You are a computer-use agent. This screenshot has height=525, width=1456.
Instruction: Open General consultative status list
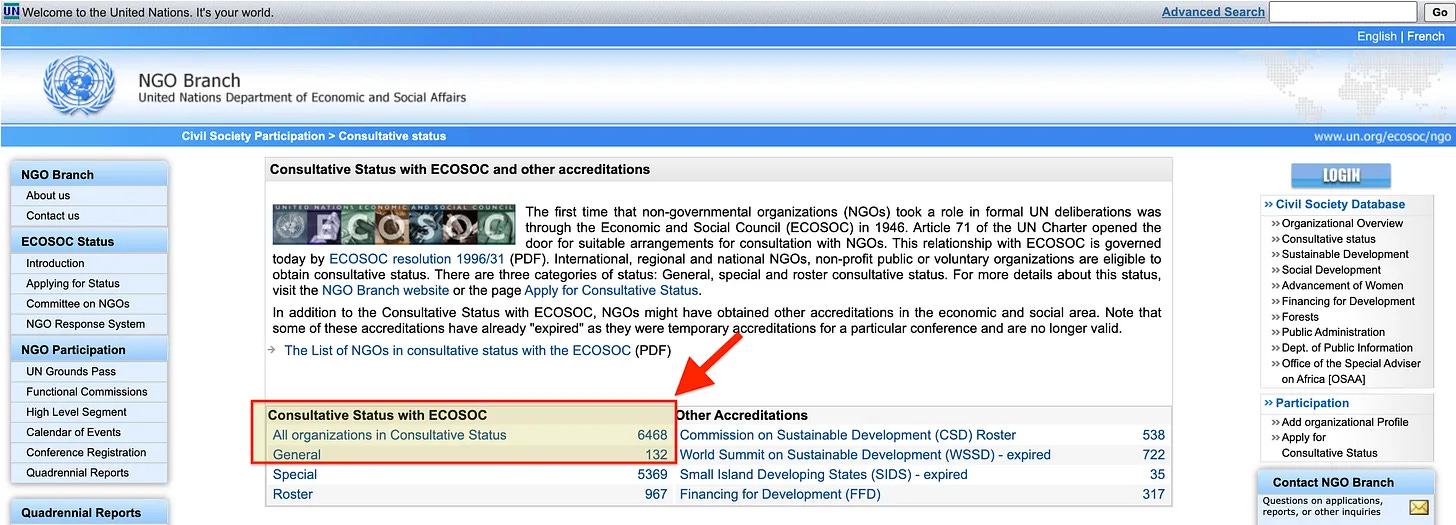coord(297,455)
